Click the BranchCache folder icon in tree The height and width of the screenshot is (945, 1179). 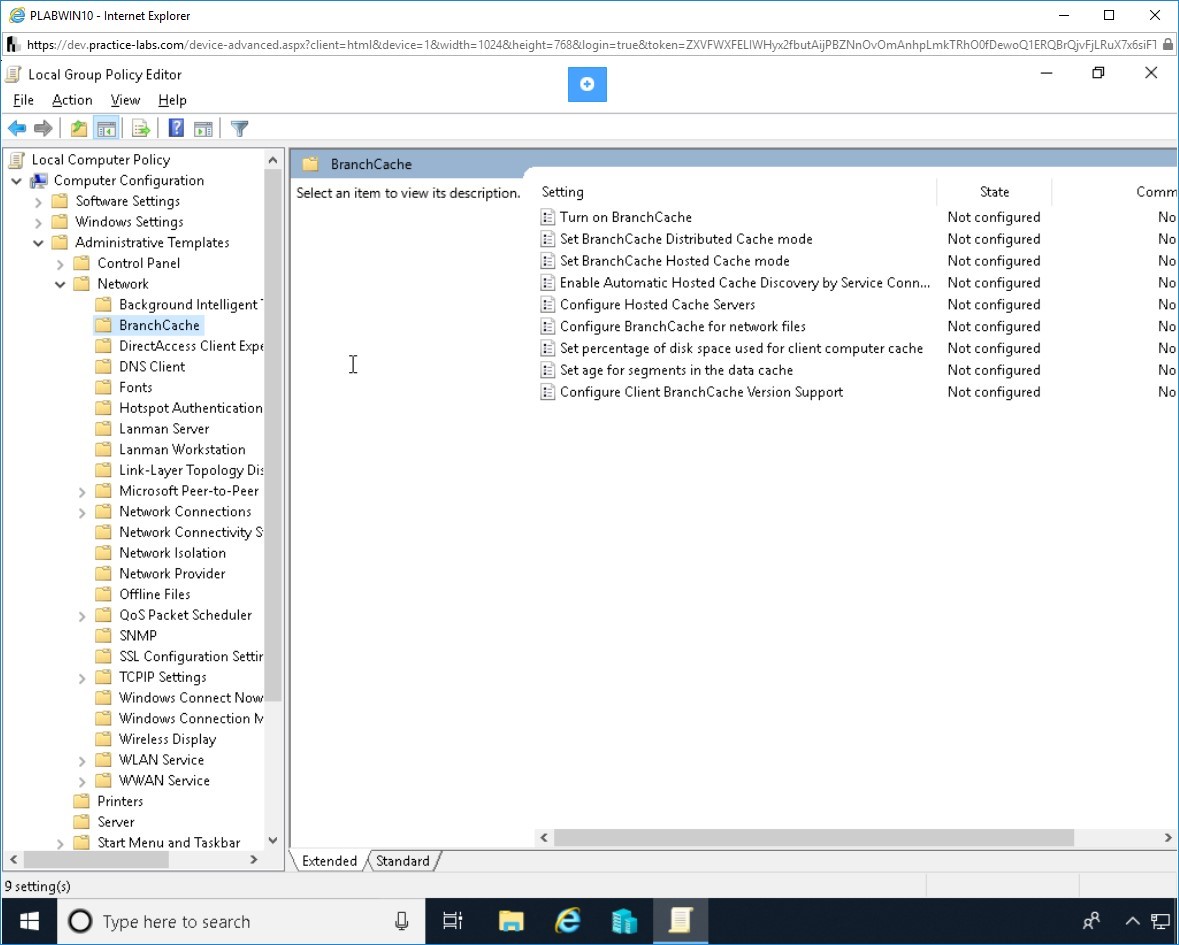(103, 326)
